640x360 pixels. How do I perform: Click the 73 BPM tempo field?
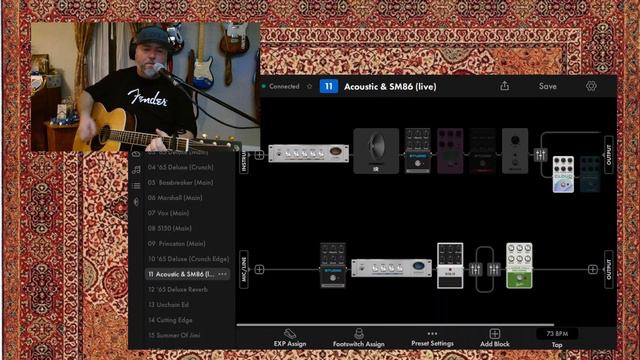pos(557,333)
